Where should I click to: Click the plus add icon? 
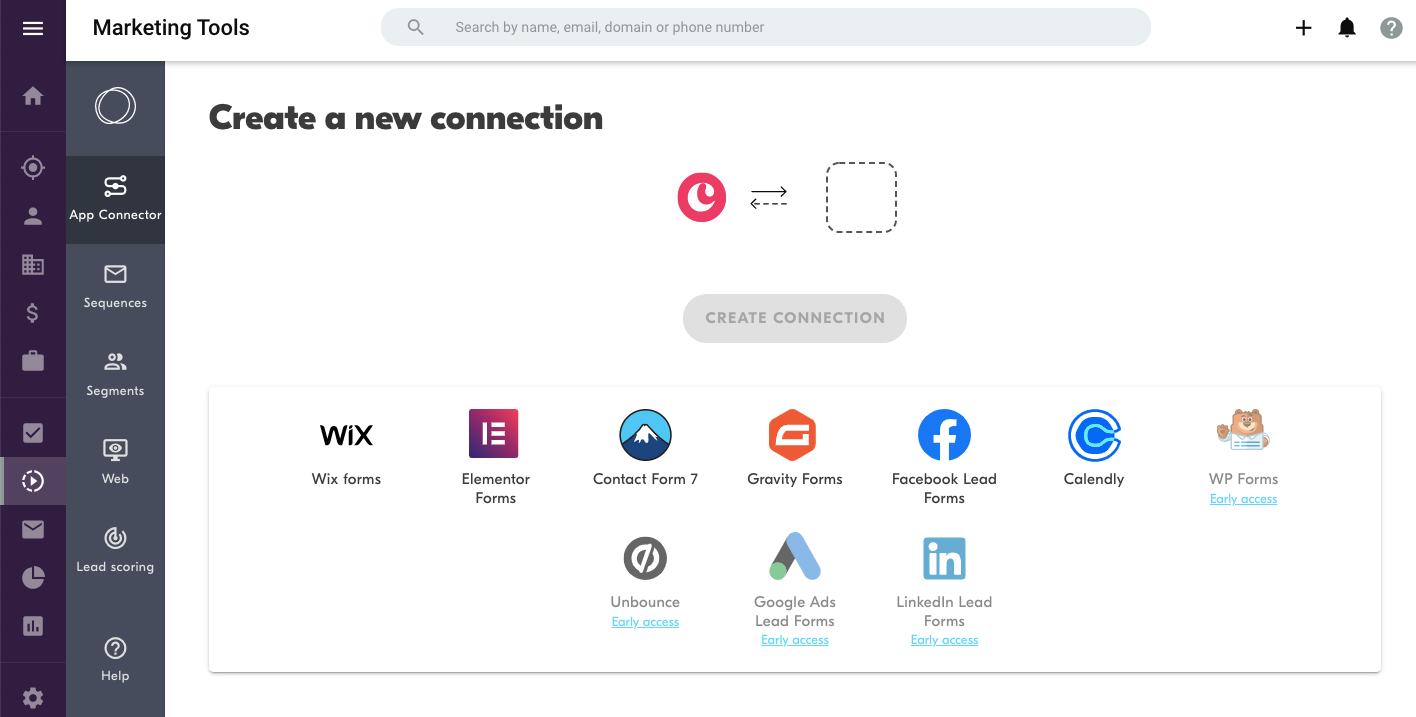pos(1303,28)
